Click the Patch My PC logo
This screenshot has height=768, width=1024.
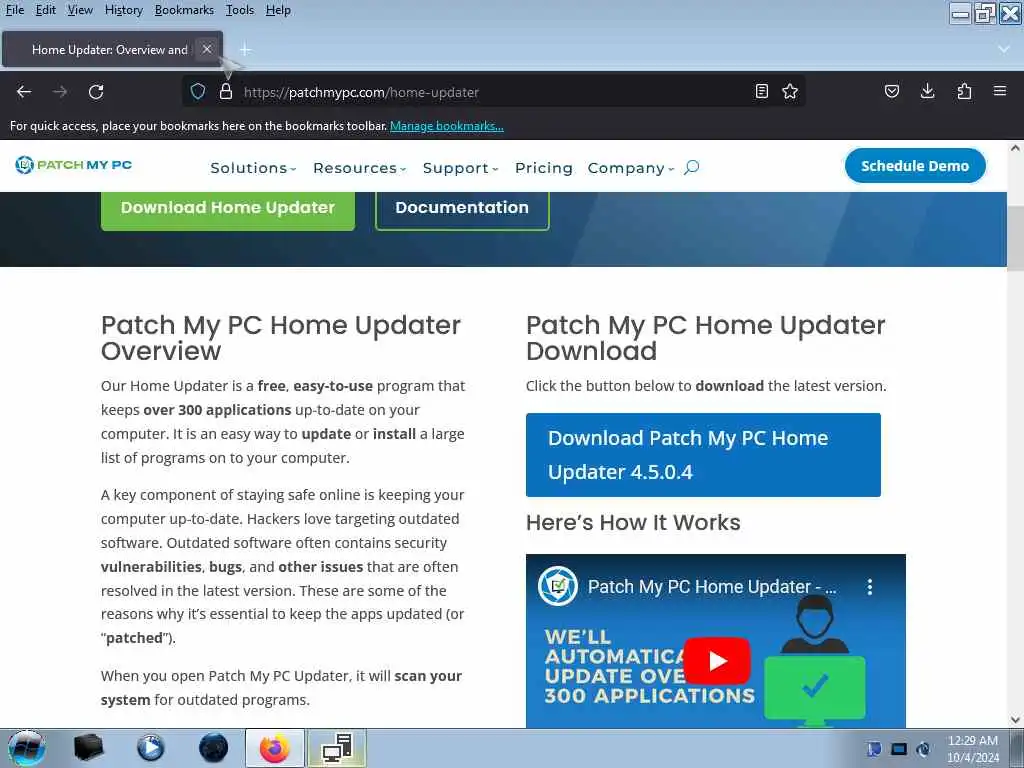pos(74,165)
